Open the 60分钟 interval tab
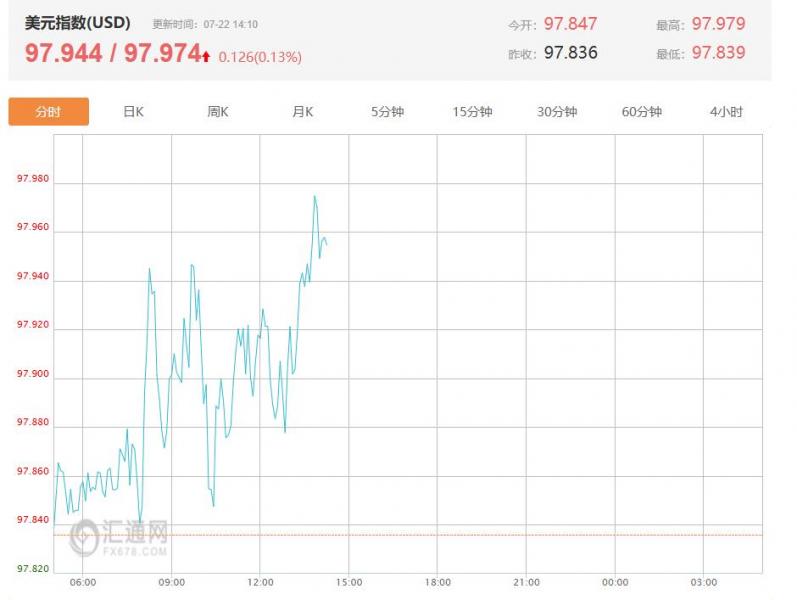This screenshot has width=797, height=600. coord(642,112)
